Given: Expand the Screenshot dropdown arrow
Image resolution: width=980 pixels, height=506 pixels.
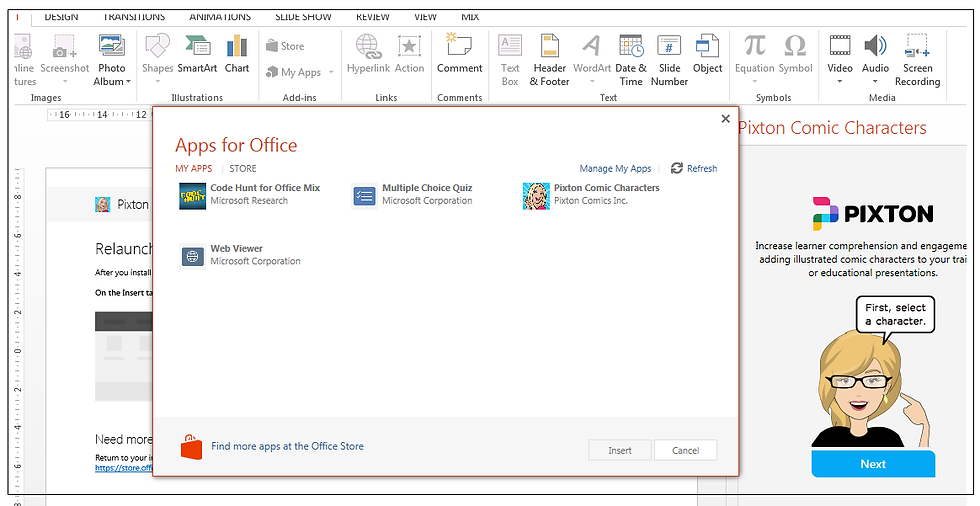Looking at the screenshot, I should [65, 82].
